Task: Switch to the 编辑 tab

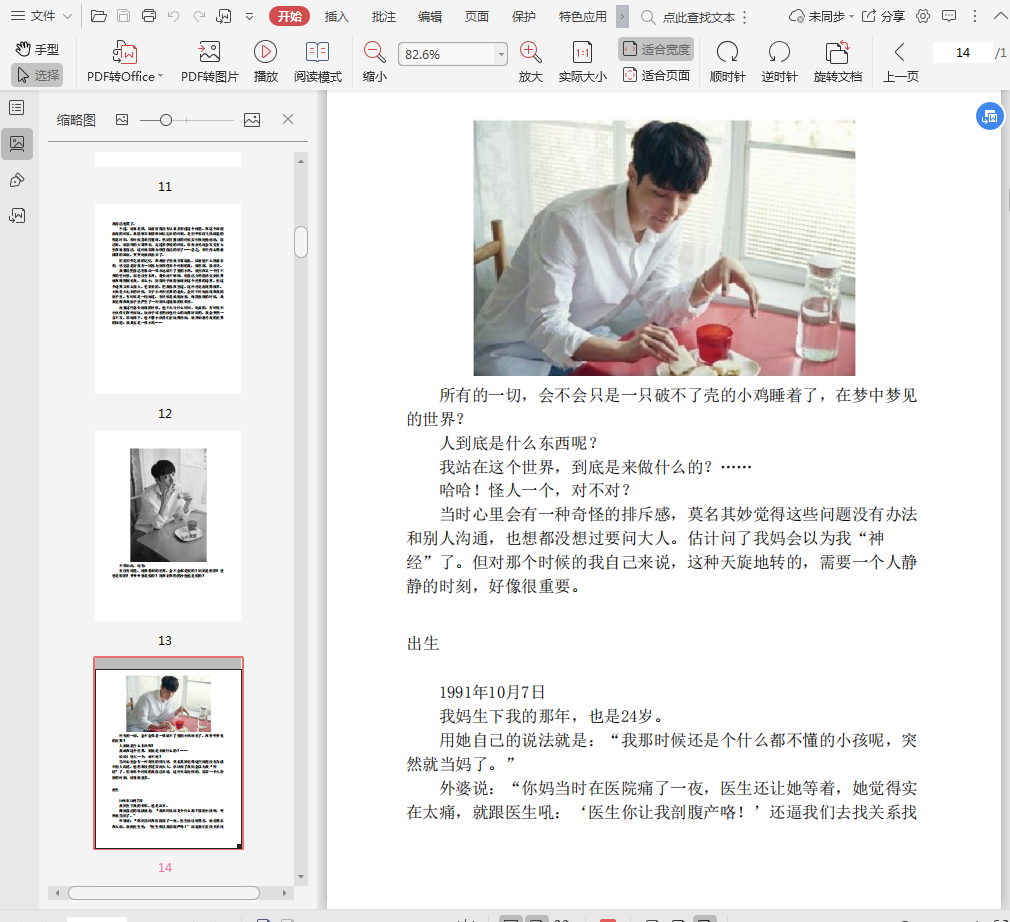Action: (x=430, y=17)
